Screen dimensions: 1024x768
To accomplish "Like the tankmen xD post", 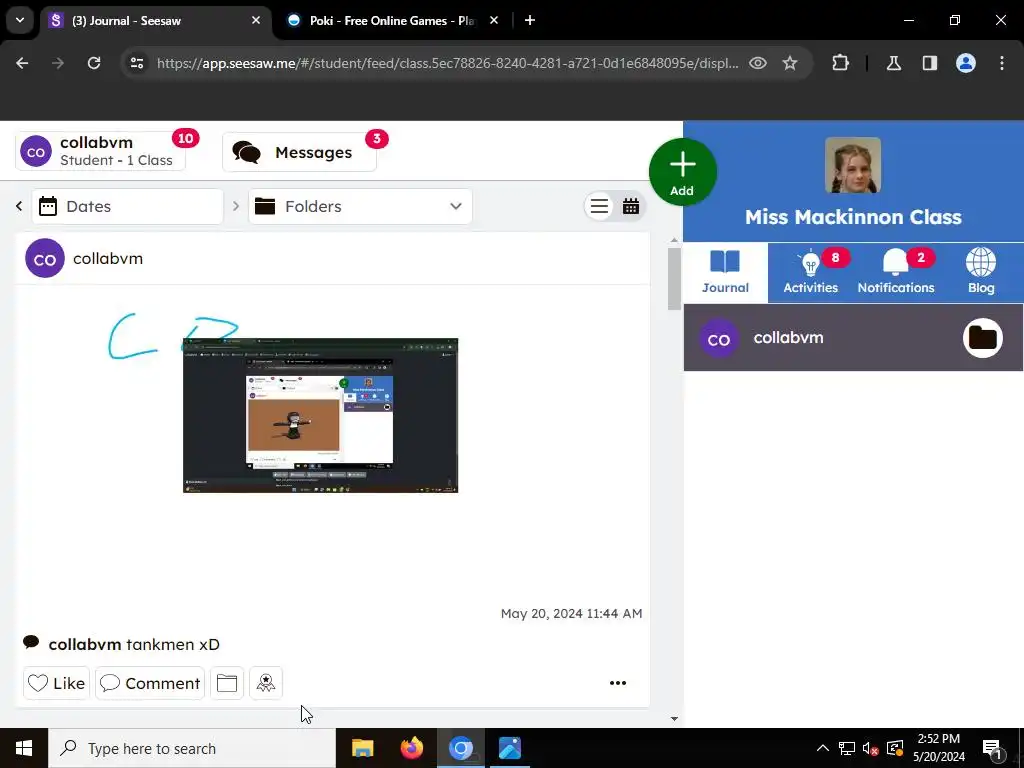I will coord(57,683).
